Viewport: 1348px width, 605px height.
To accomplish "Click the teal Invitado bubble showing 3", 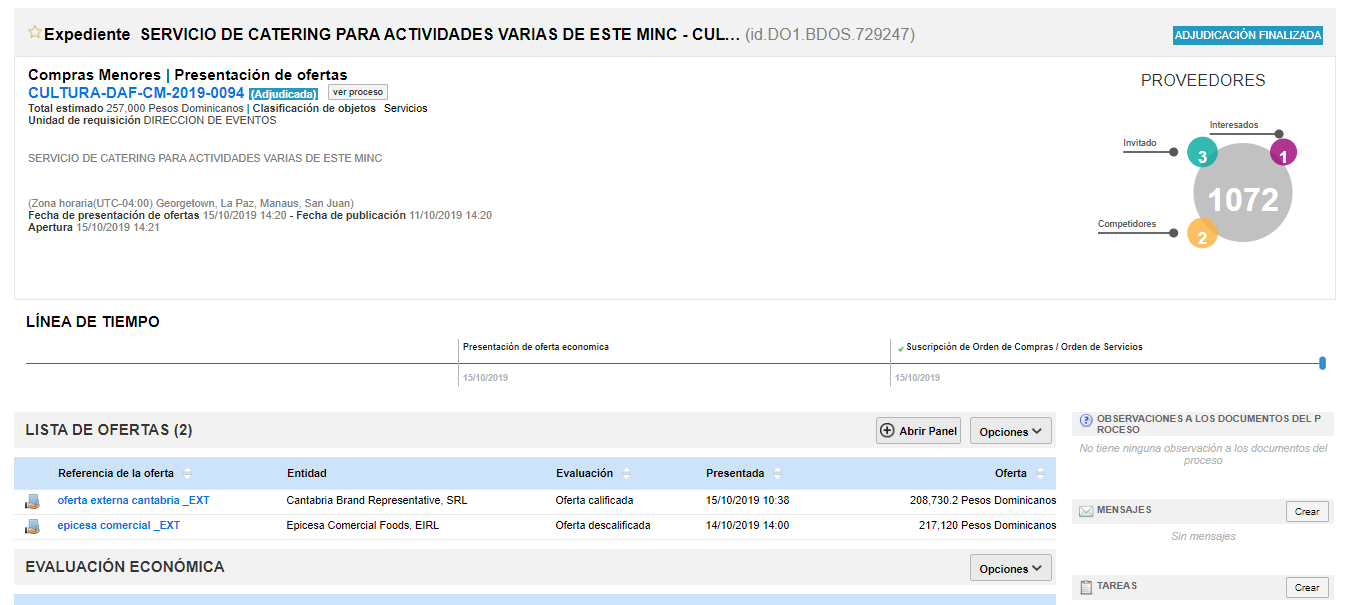I will (1202, 154).
